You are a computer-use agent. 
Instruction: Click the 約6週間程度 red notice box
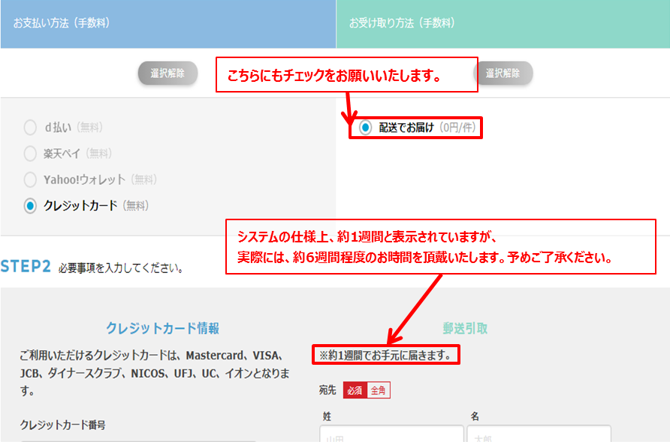tap(441, 247)
